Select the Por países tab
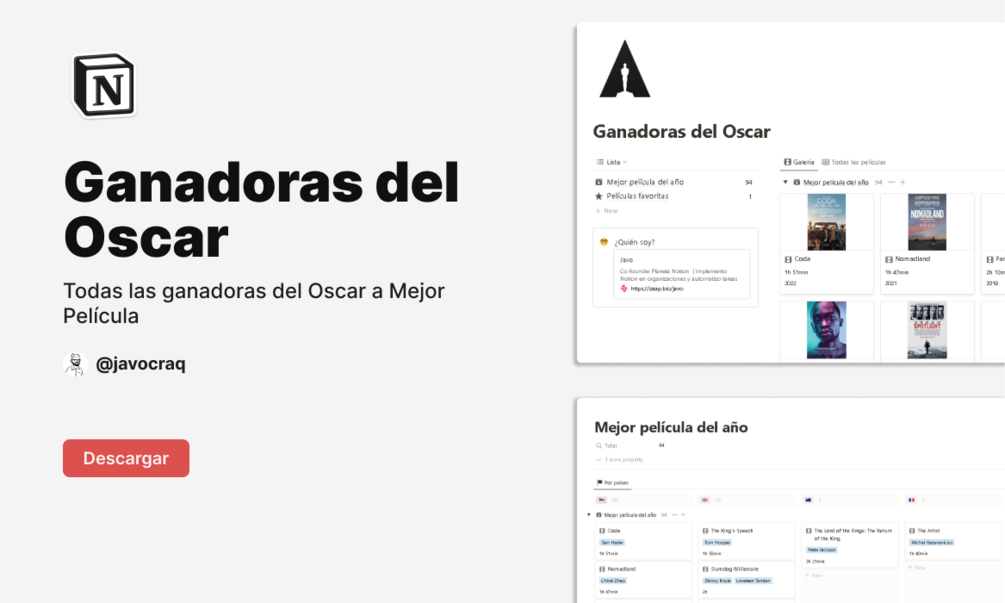The height and width of the screenshot is (603, 1005). click(613, 483)
